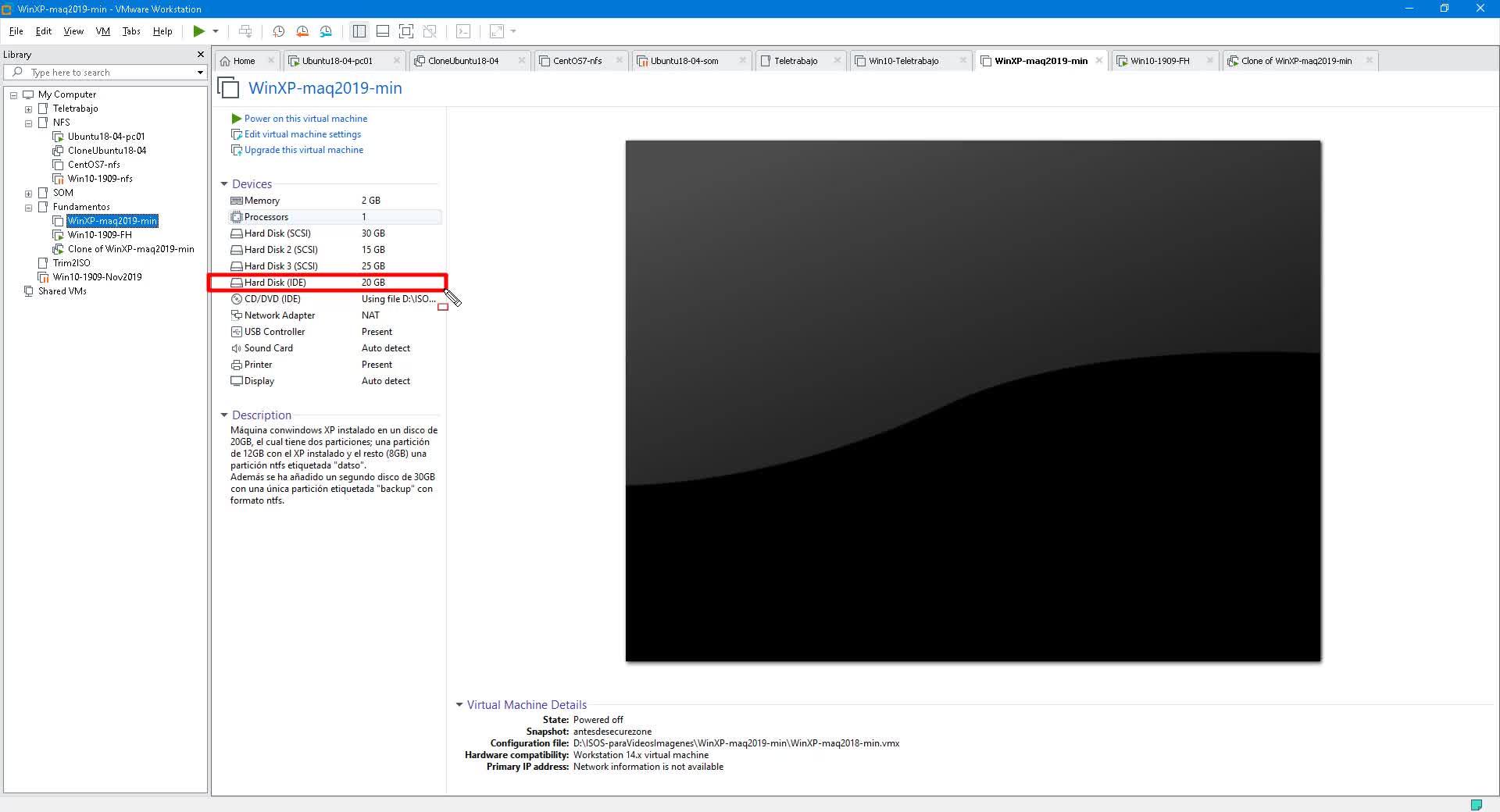This screenshot has width=1500, height=812.
Task: Collapse the NFS folder
Action: point(28,123)
